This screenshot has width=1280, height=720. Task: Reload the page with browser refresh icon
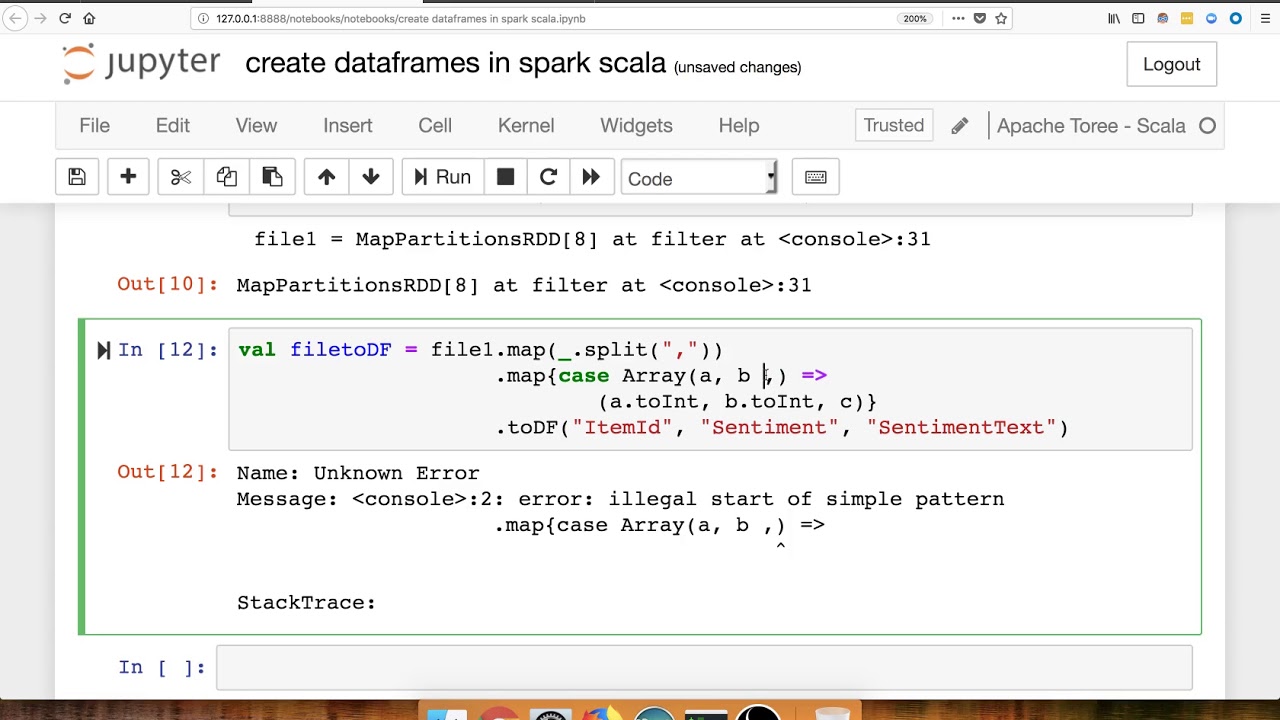tap(65, 18)
